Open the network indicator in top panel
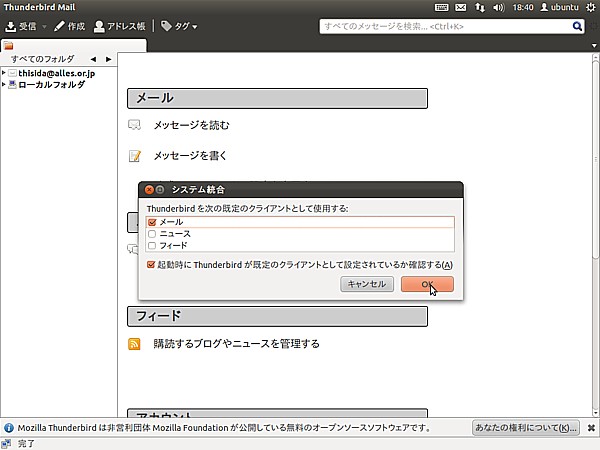Screen dimensions: 600x450 [x=480, y=7]
